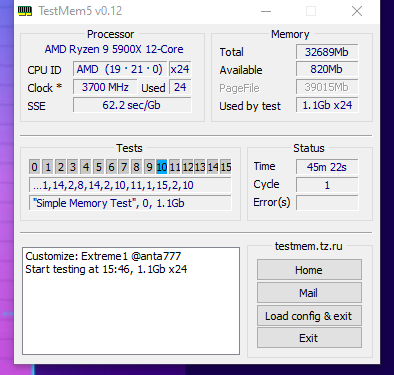Open the Home website button
Viewport: 394px width, 375px height.
pyautogui.click(x=309, y=270)
